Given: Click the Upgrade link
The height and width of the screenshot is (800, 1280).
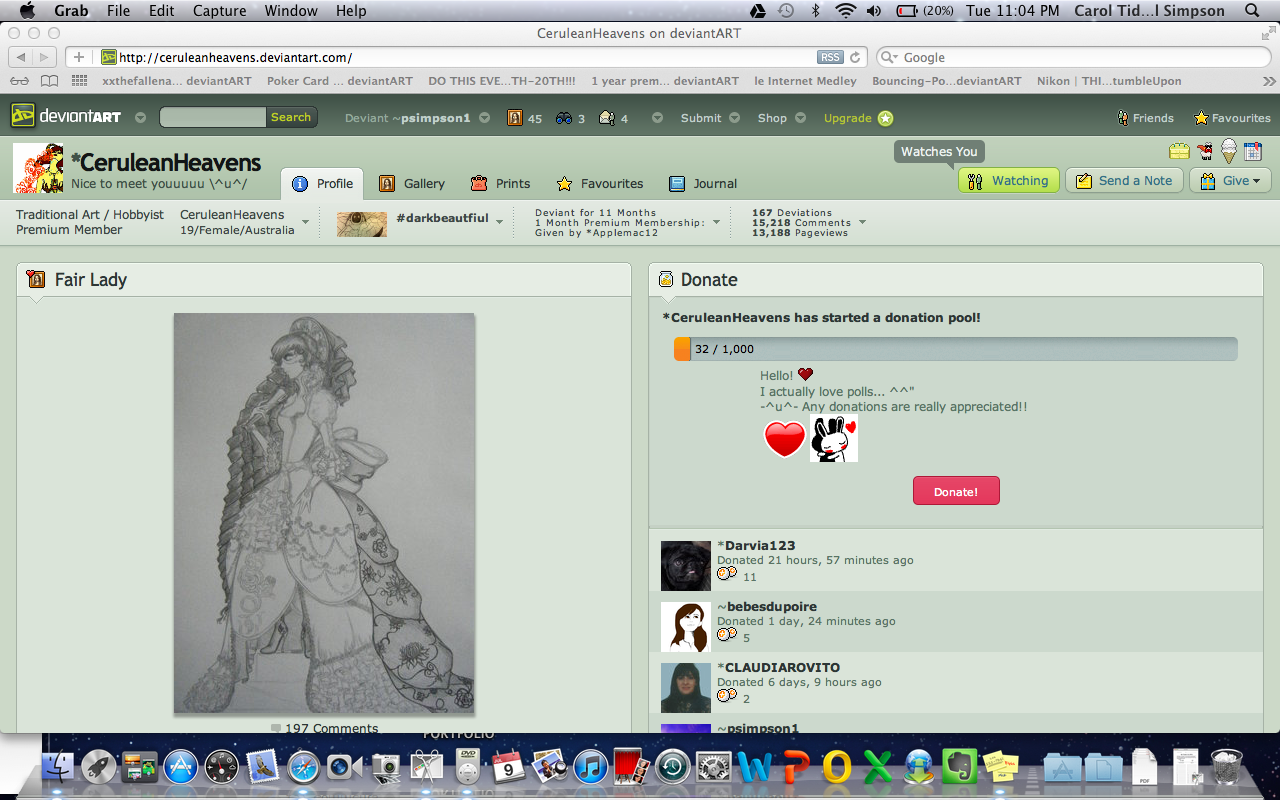Looking at the screenshot, I should point(848,118).
